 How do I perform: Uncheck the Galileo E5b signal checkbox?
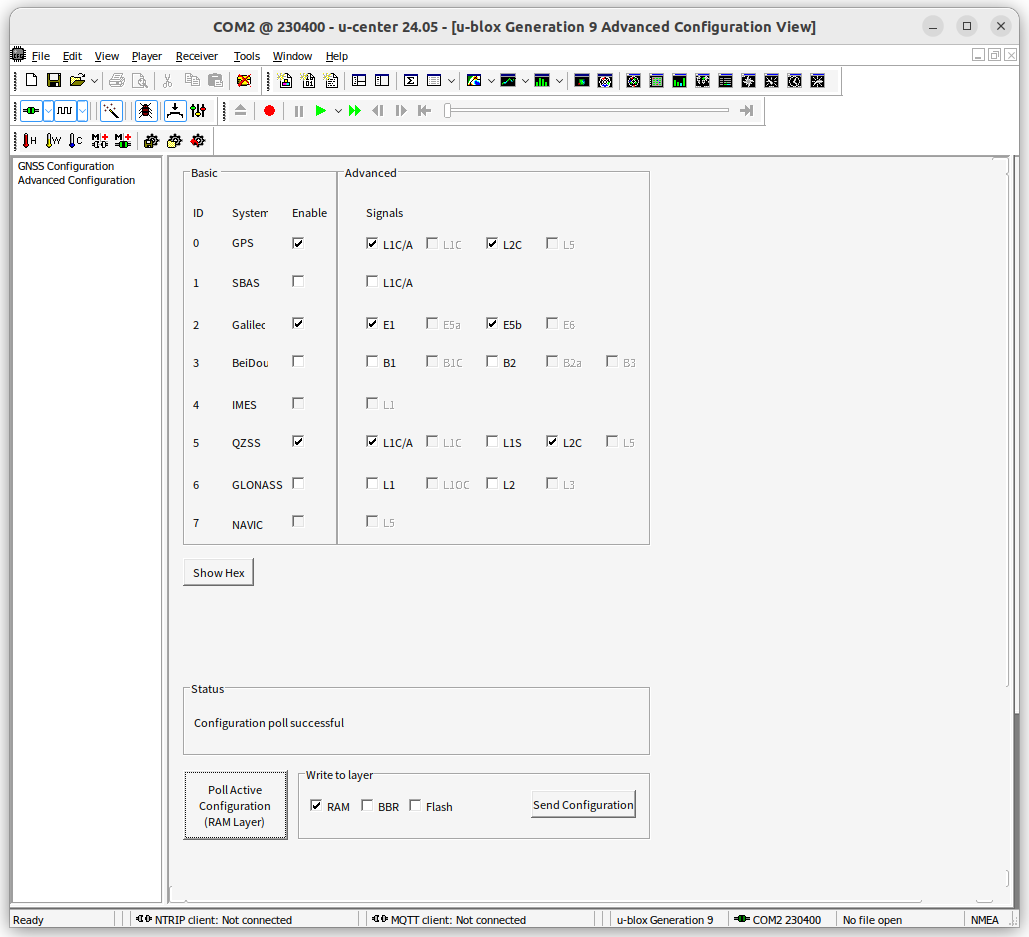click(492, 323)
